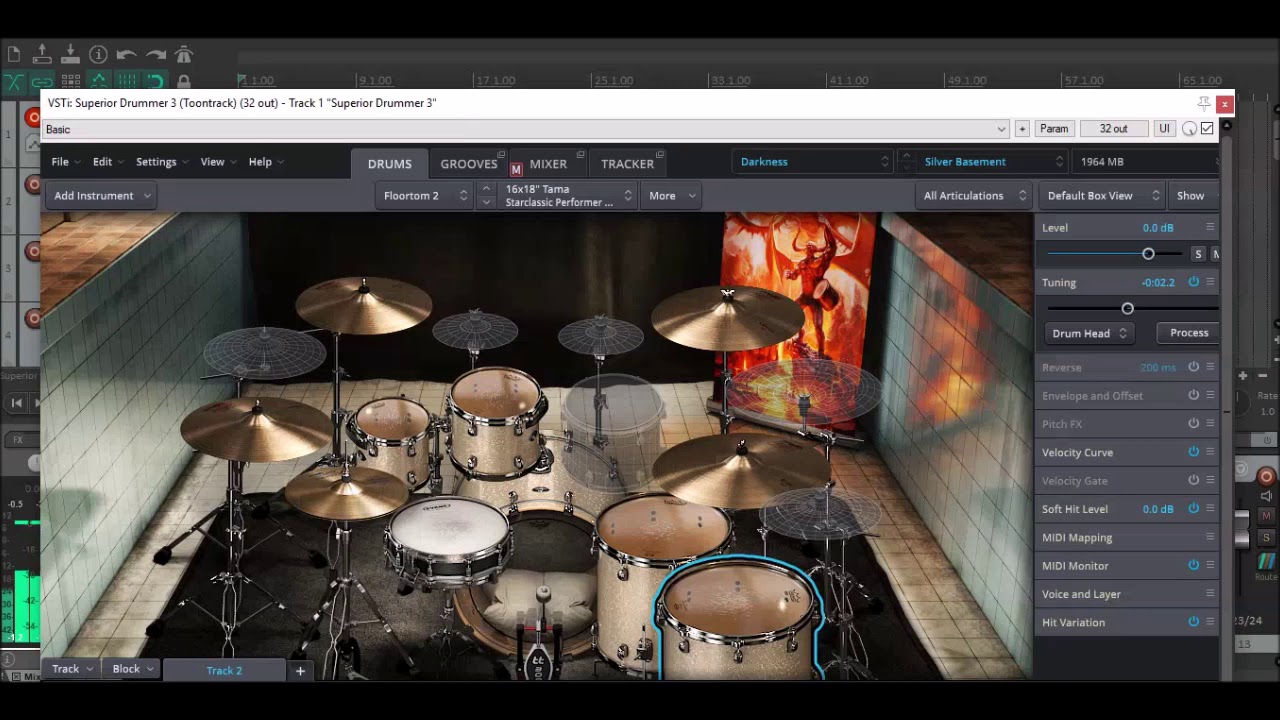This screenshot has height=720, width=1280.
Task: Open the Default Box View dropdown
Action: click(1101, 196)
